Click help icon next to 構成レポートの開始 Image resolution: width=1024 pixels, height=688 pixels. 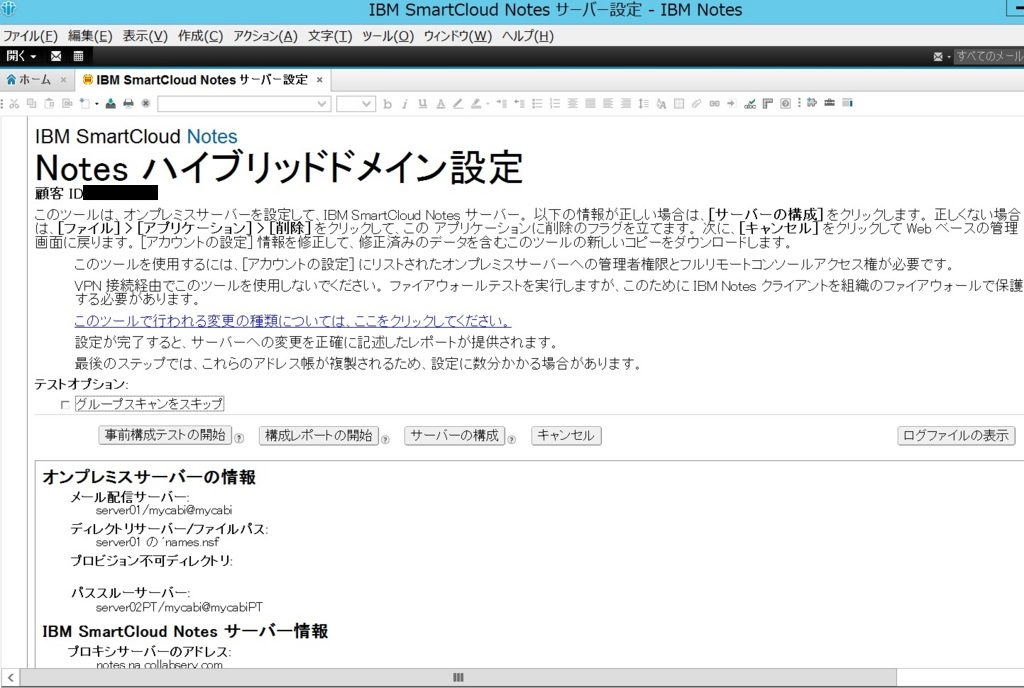point(385,439)
